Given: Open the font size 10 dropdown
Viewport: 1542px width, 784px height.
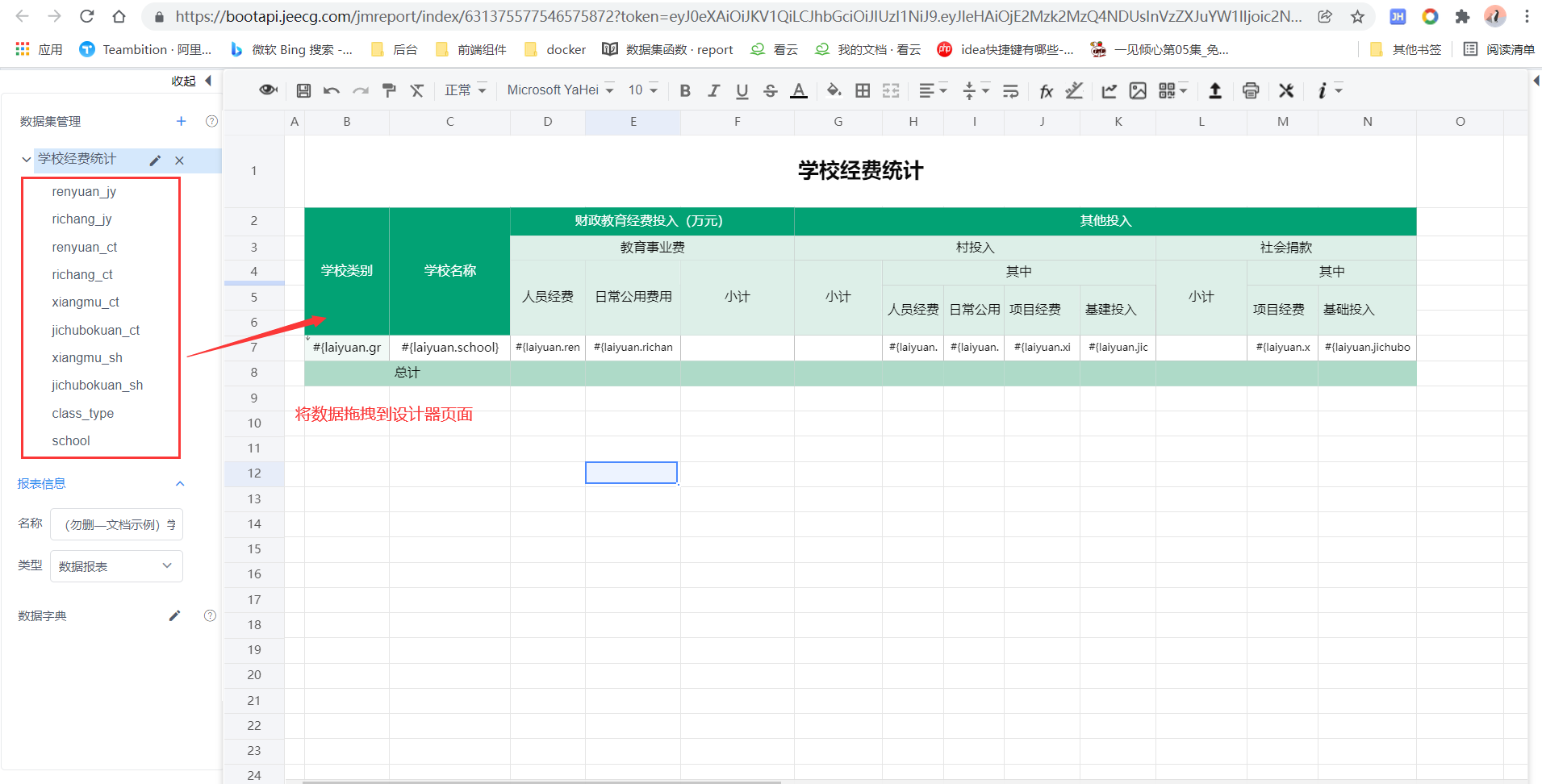Looking at the screenshot, I should point(643,90).
